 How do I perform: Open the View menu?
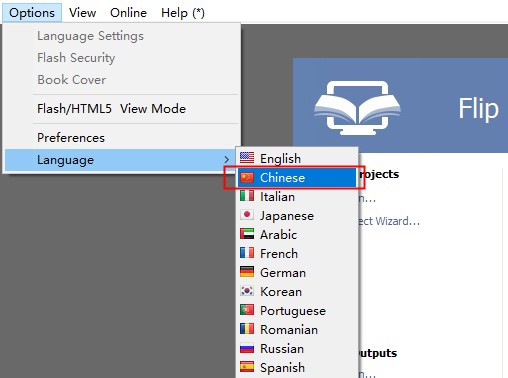coord(82,13)
